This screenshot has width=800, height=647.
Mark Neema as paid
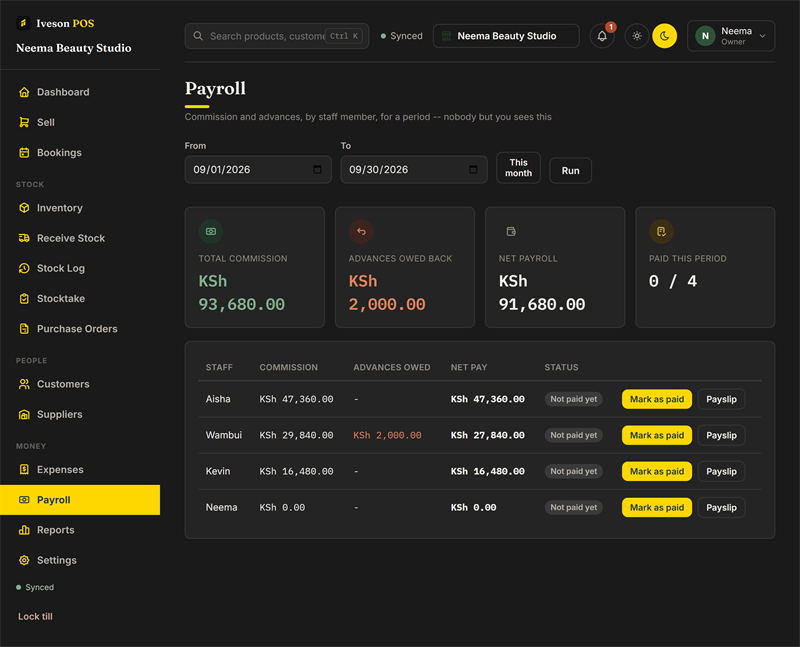(657, 507)
